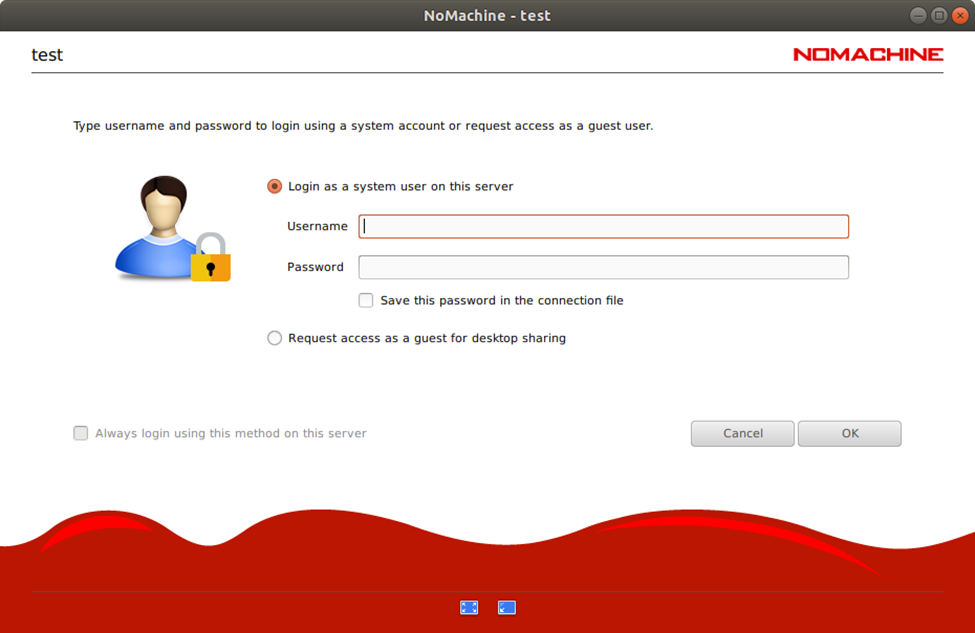Close the NoMachine window
Screen dimensions: 975x633
click(960, 16)
